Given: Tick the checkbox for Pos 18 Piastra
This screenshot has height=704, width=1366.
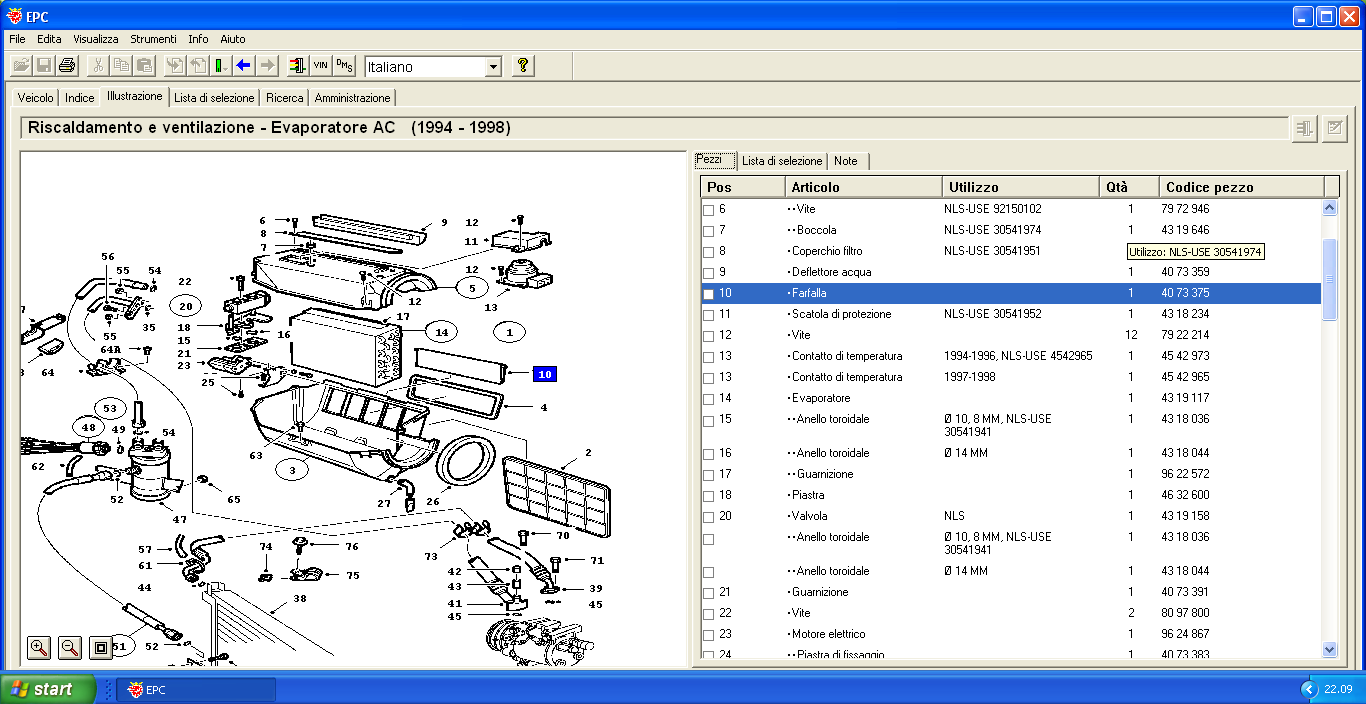Looking at the screenshot, I should [708, 496].
